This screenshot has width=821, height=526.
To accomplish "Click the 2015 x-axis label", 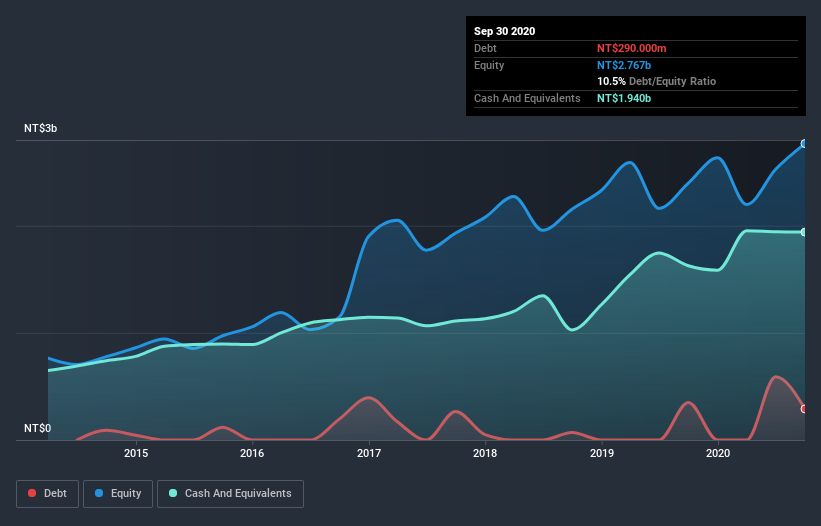I will coord(136,453).
